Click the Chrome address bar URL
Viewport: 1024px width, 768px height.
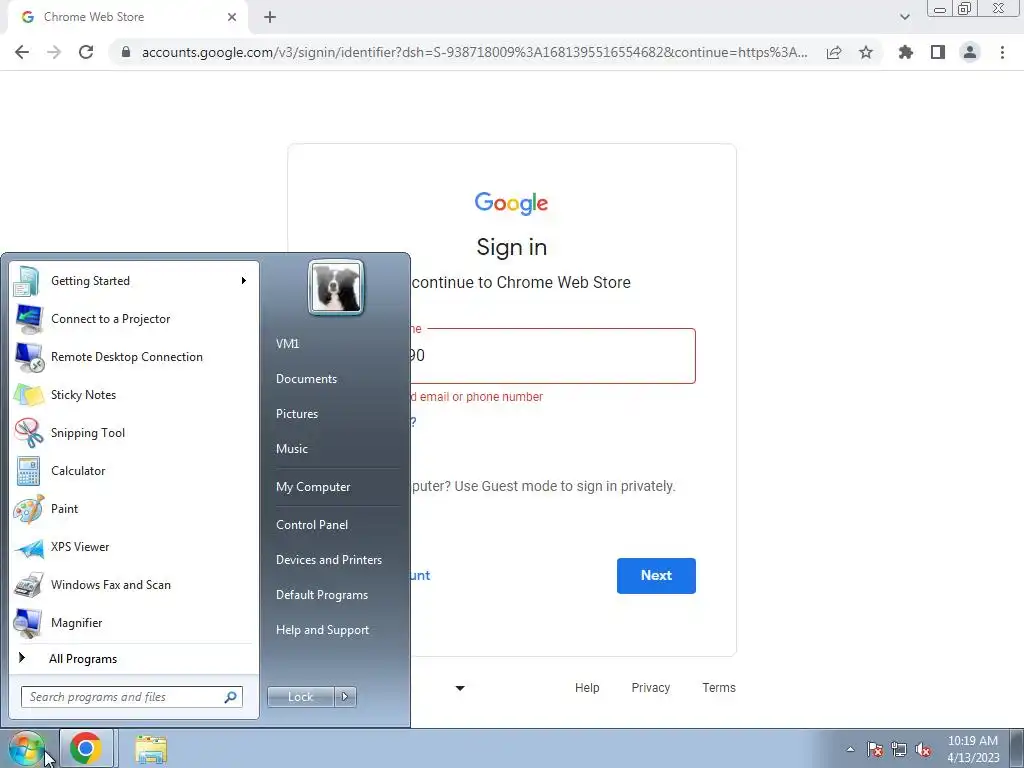tap(475, 52)
